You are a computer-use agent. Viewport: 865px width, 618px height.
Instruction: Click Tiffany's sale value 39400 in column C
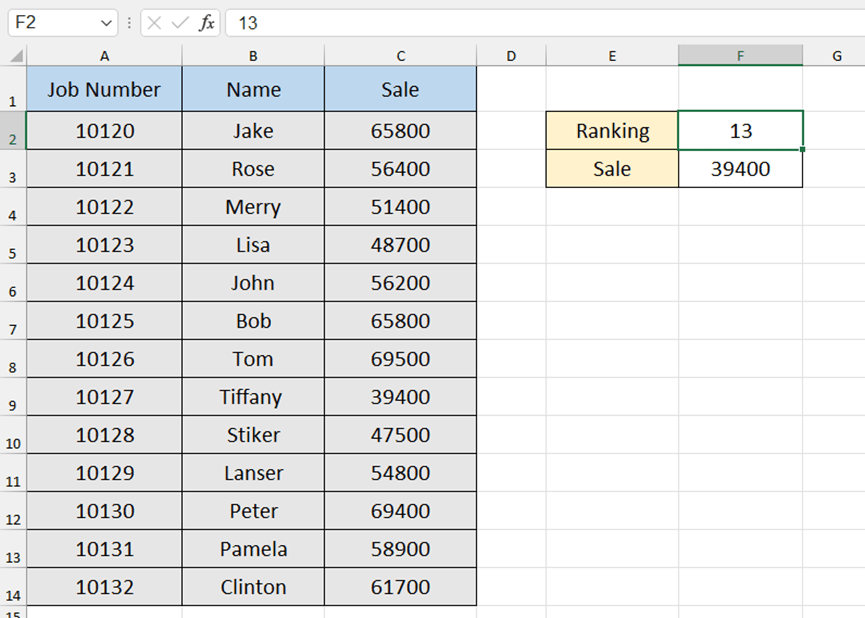tap(401, 397)
